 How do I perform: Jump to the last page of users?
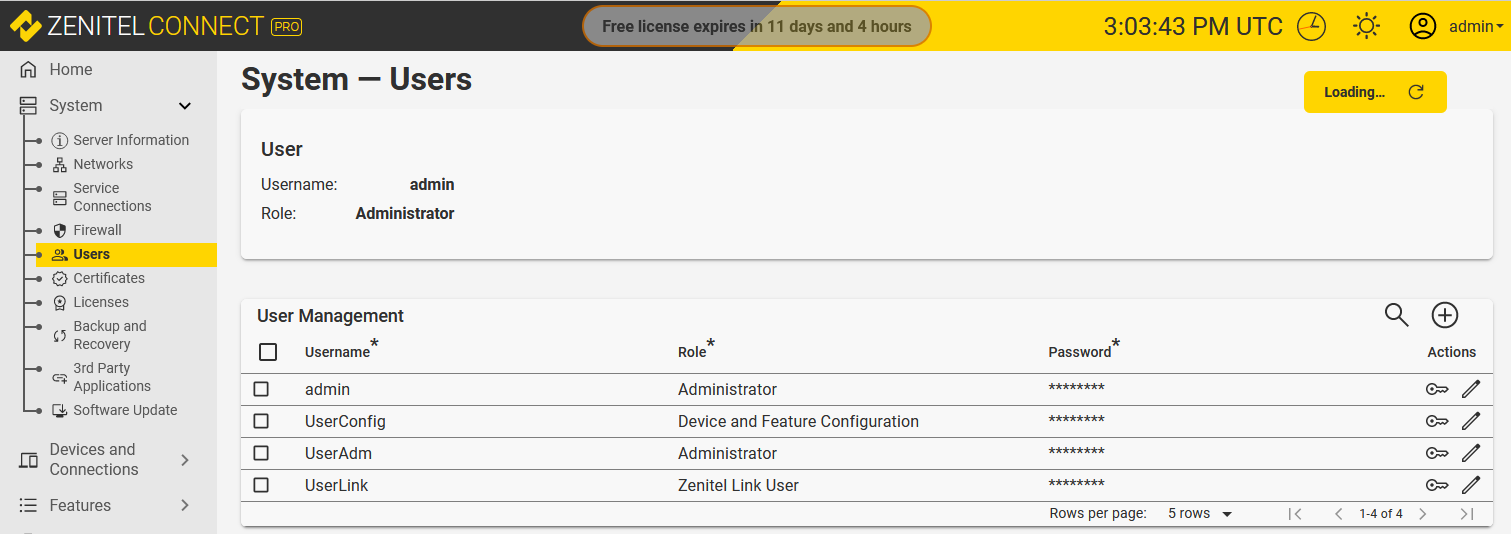pos(1466,514)
